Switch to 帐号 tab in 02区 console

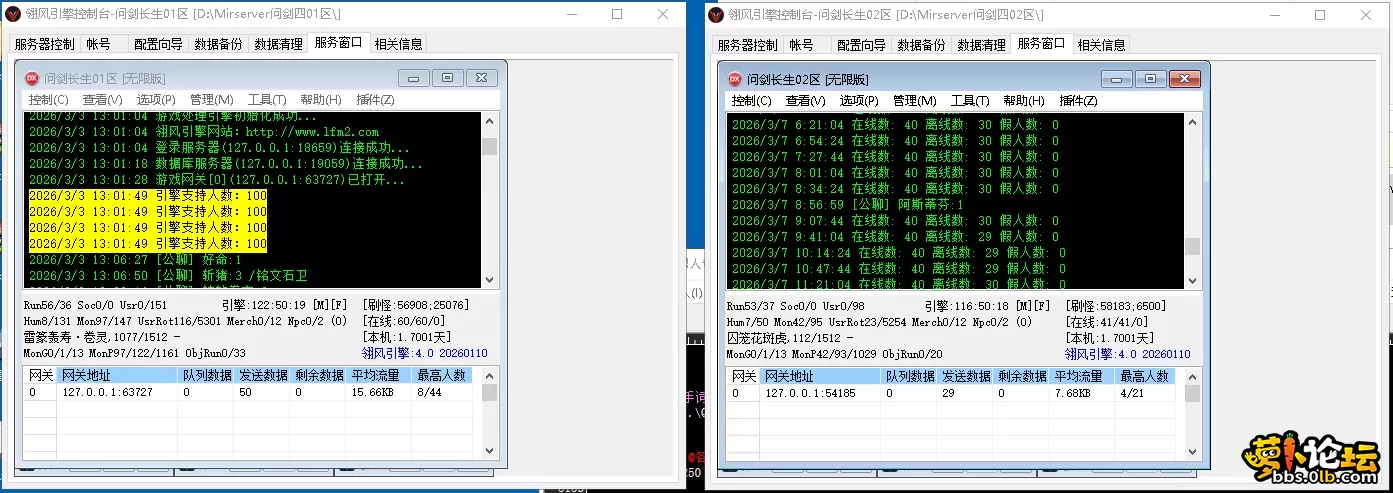point(801,45)
